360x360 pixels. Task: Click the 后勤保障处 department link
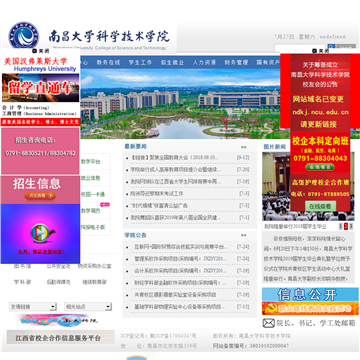[x=58, y=282]
